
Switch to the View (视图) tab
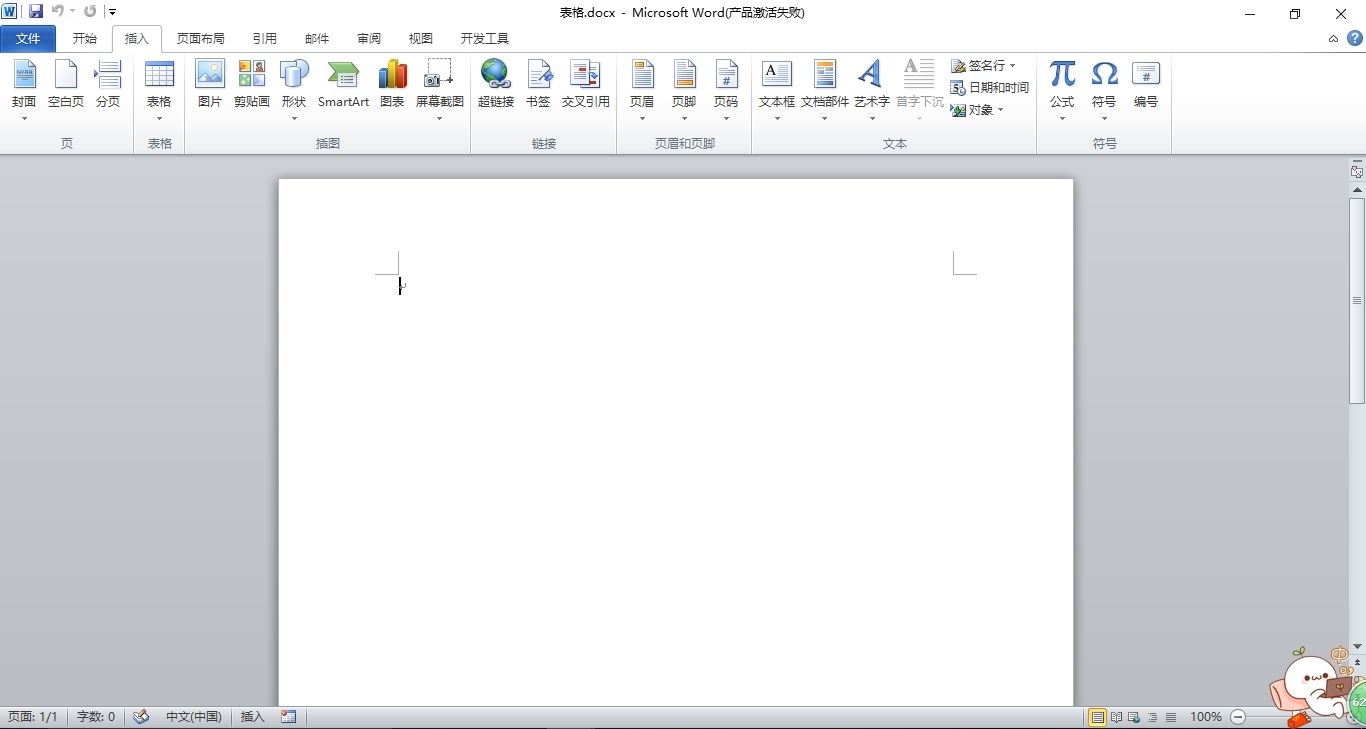pyautogui.click(x=421, y=39)
